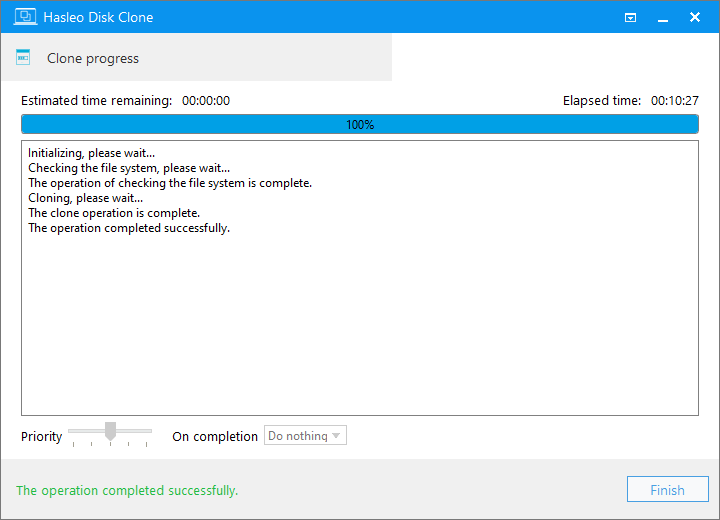The image size is (720, 520).
Task: Click the Finish button
Action: (x=668, y=489)
